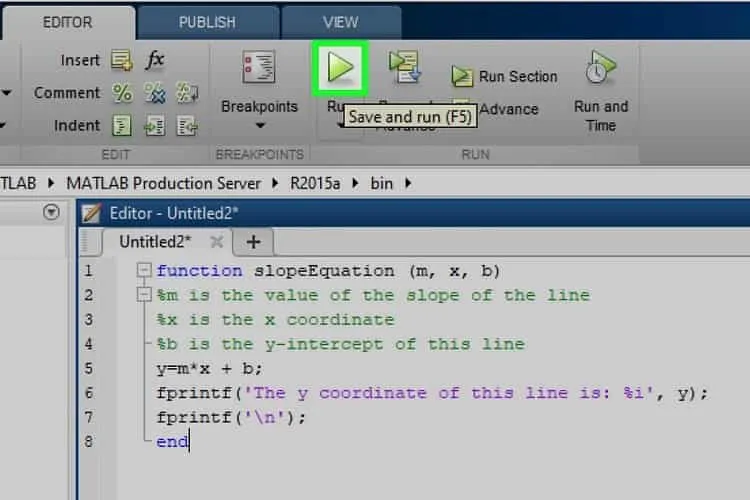Open the panel actions circular arrow button
This screenshot has width=750, height=500.
pos(51,211)
